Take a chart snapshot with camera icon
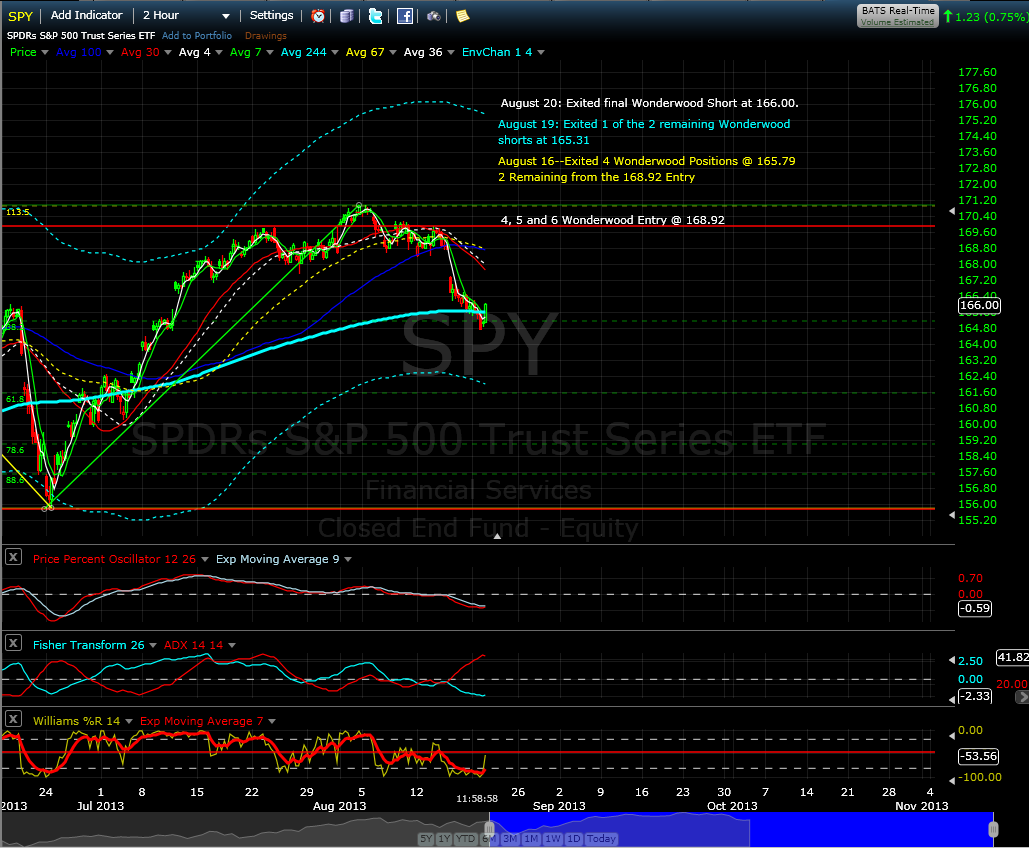Image resolution: width=1029 pixels, height=848 pixels. tap(434, 16)
